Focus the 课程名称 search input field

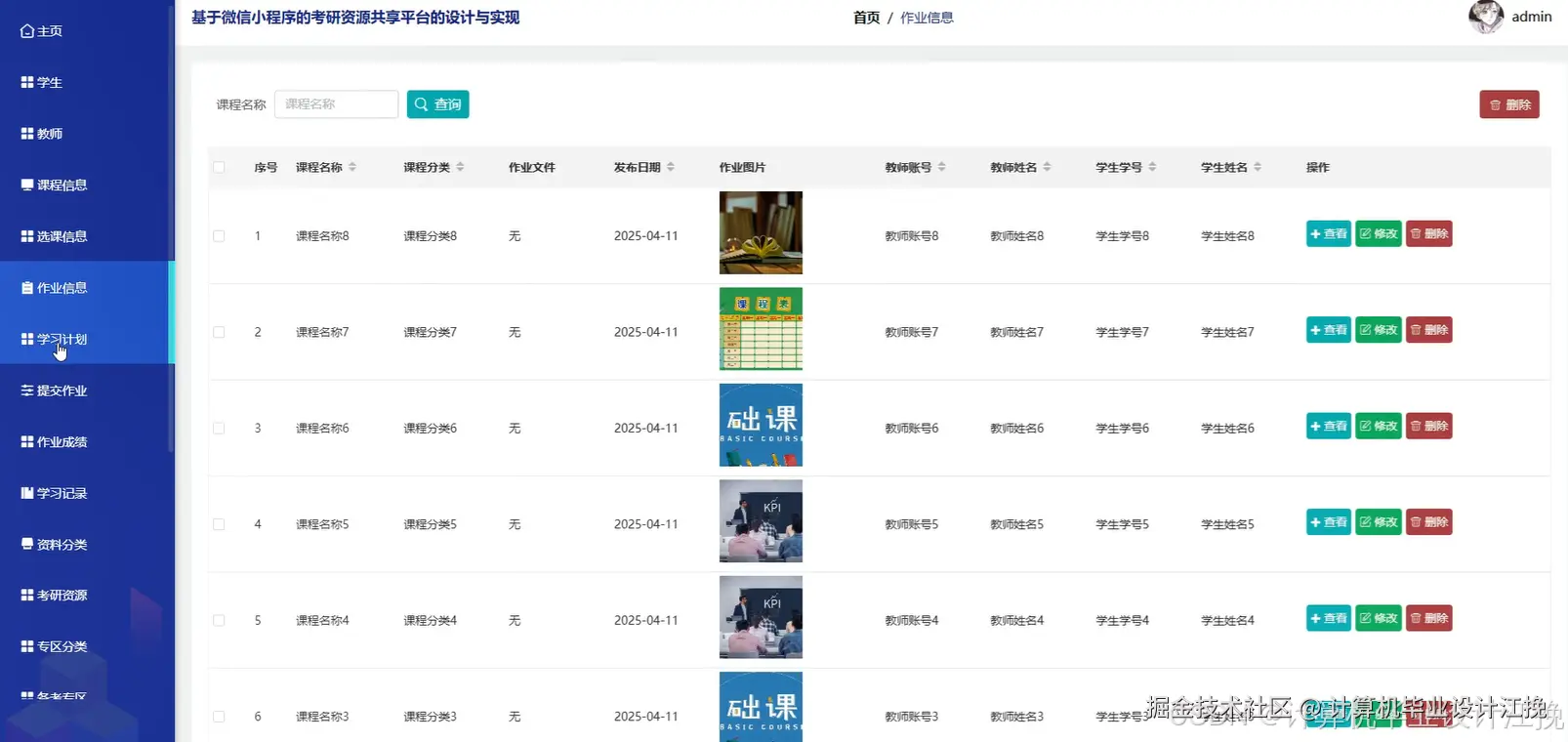point(336,104)
